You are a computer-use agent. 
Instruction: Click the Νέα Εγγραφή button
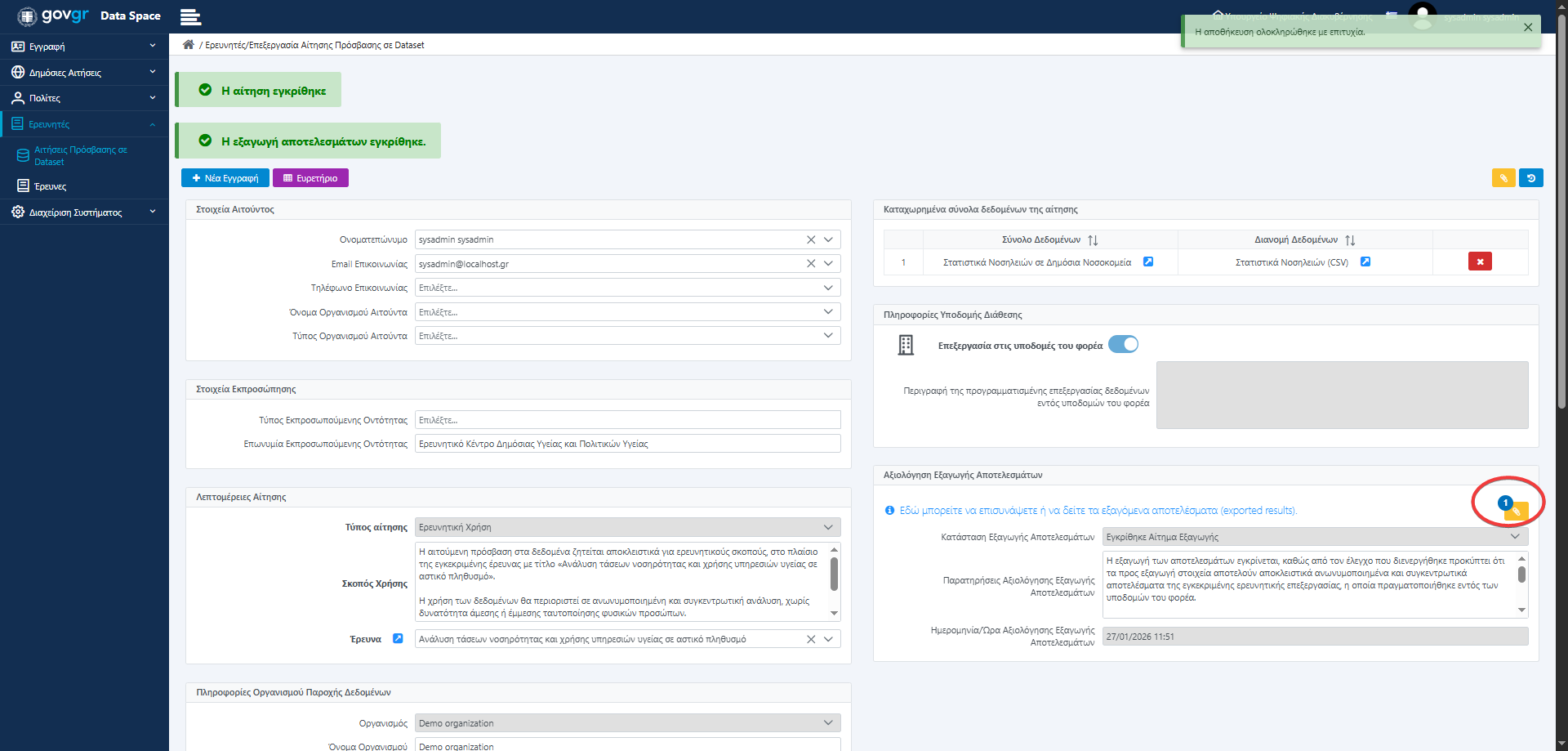(x=225, y=178)
